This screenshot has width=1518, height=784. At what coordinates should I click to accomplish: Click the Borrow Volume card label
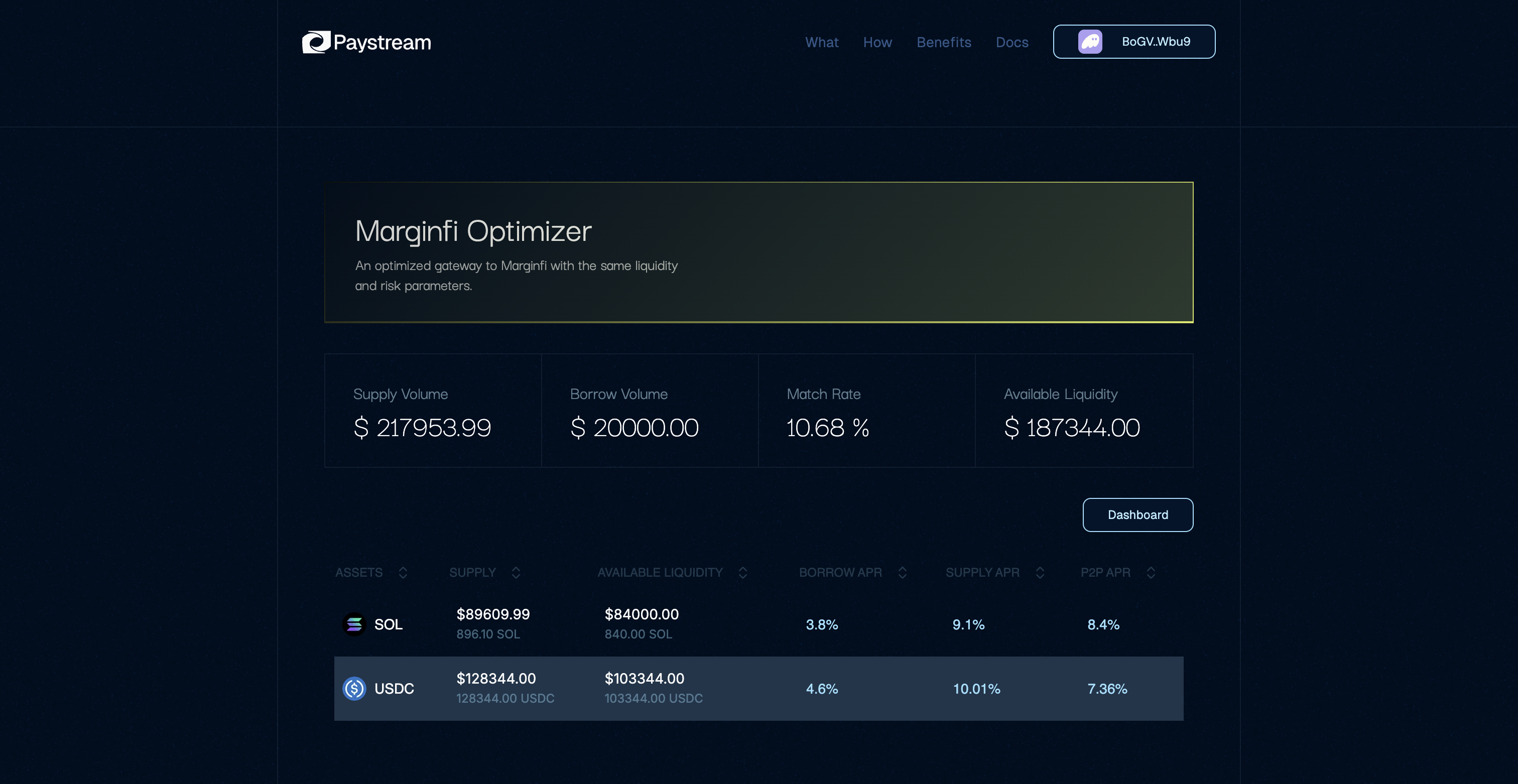click(x=619, y=394)
